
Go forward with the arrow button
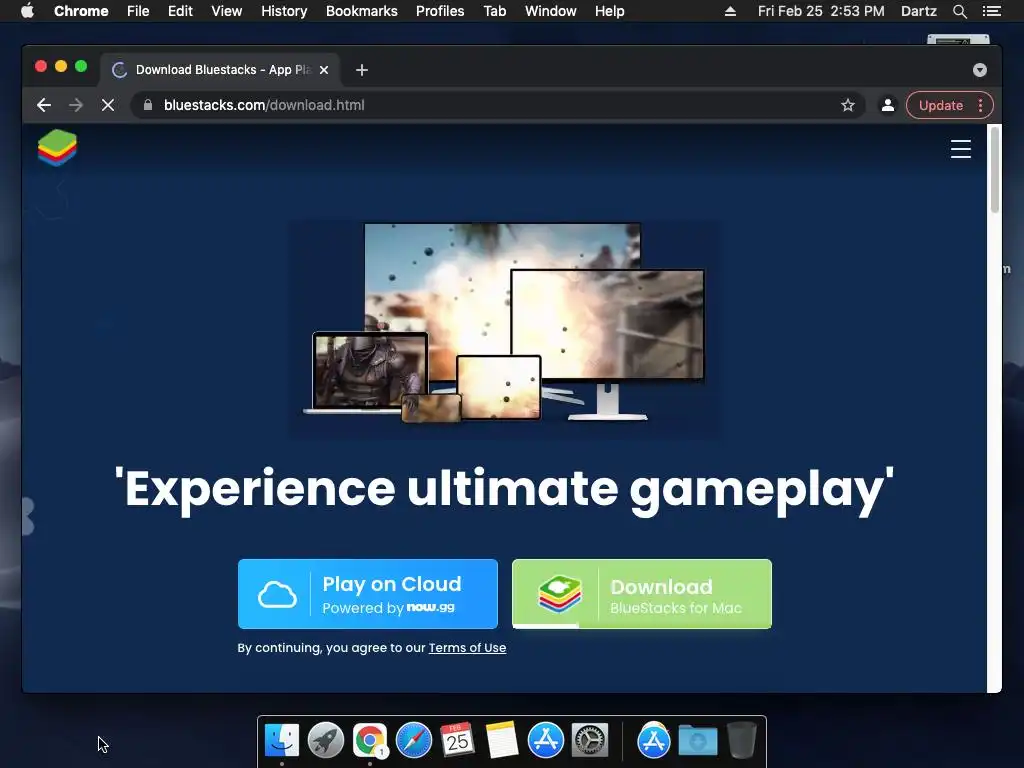point(76,105)
